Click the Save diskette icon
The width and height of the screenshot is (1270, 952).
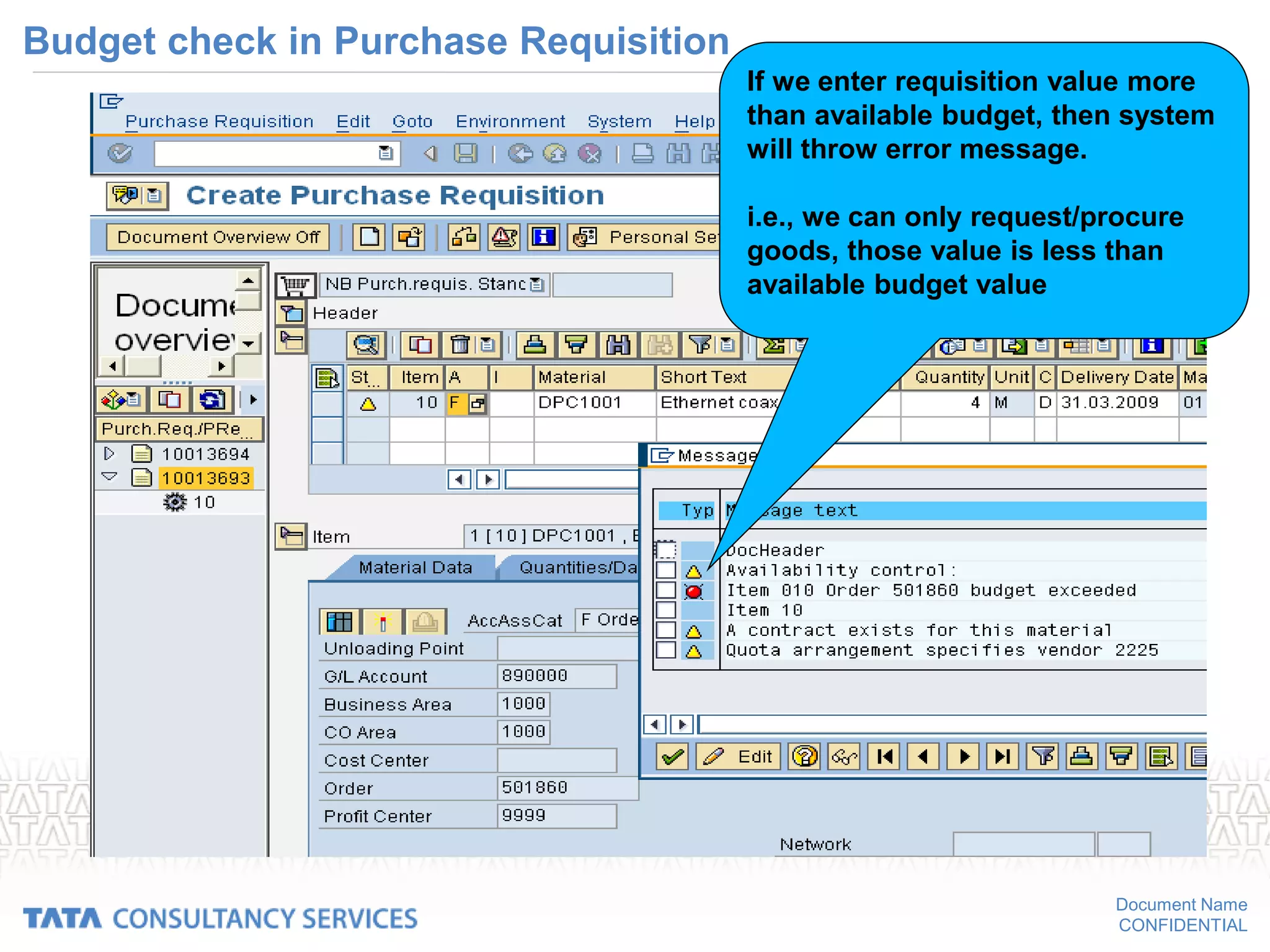[465, 153]
